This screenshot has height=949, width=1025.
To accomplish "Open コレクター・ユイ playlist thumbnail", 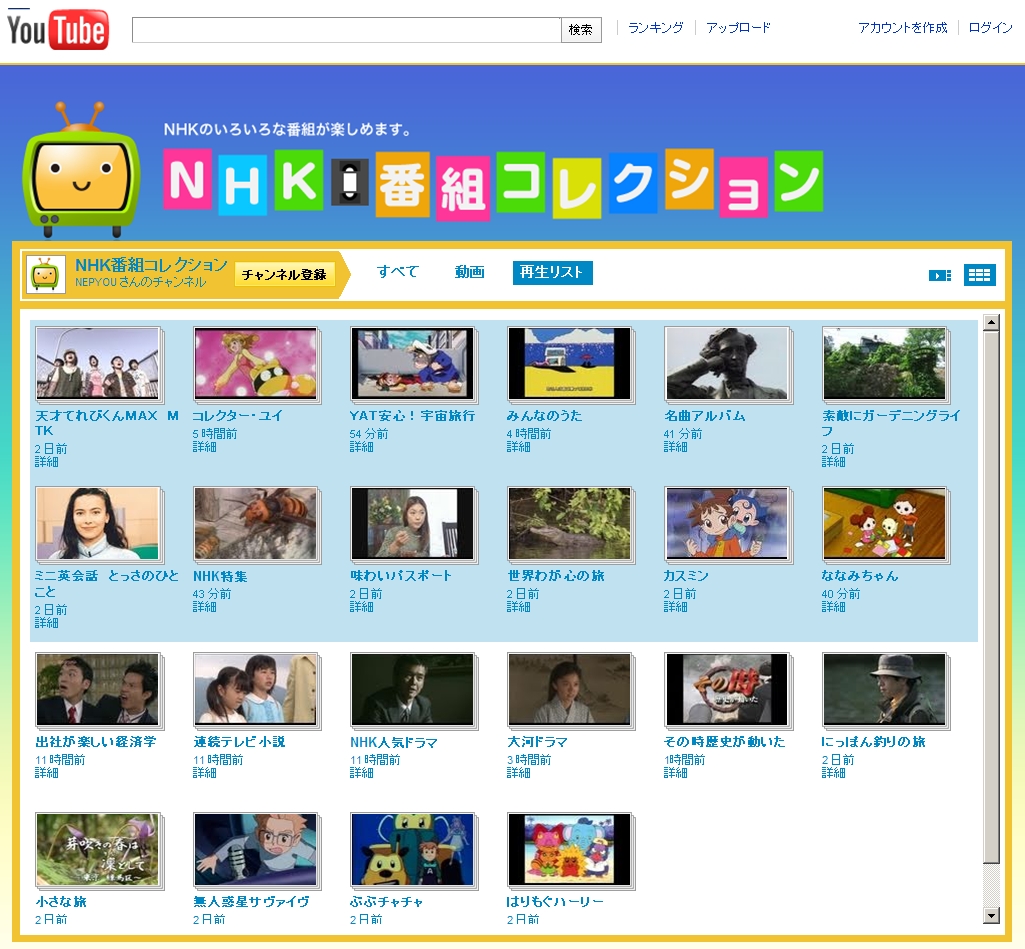I will click(x=256, y=363).
